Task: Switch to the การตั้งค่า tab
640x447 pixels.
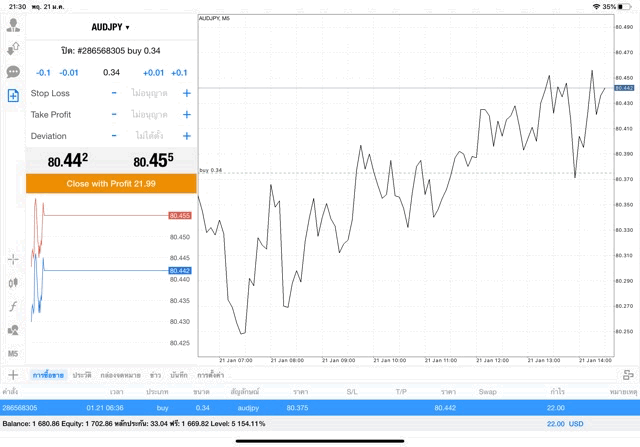Action: [x=211, y=375]
